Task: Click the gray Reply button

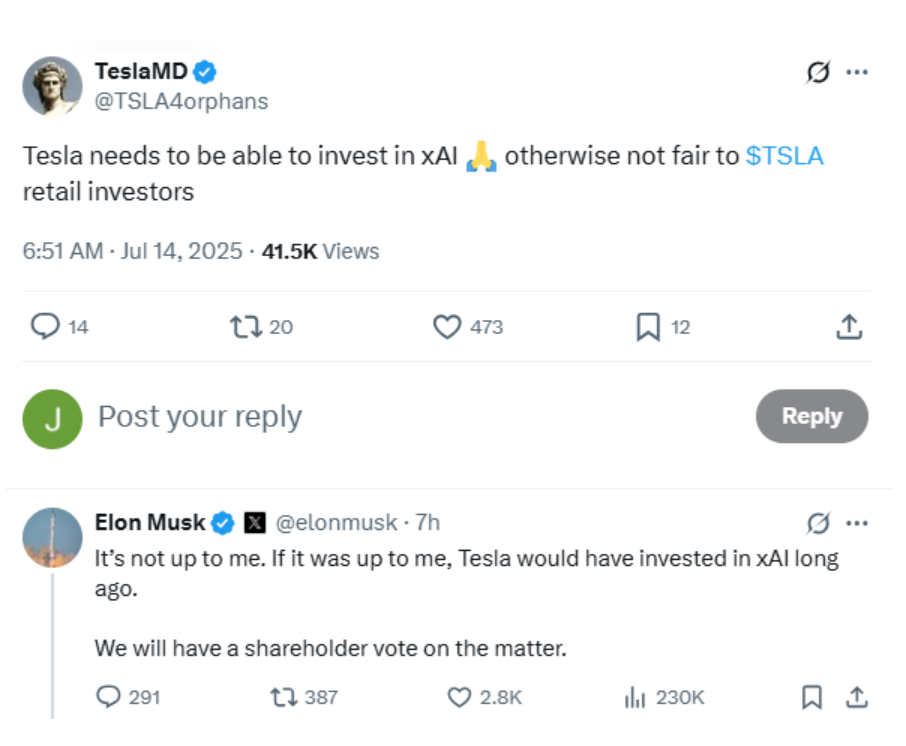Action: coord(812,416)
